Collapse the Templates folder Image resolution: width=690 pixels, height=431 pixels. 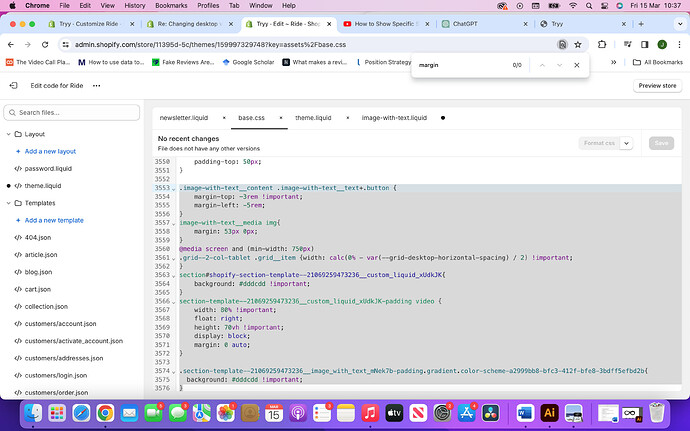pos(9,203)
